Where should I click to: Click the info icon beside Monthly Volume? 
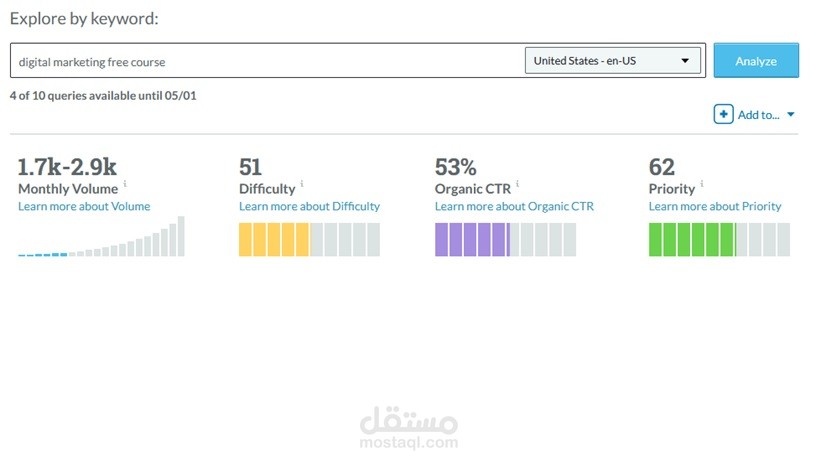click(x=125, y=185)
